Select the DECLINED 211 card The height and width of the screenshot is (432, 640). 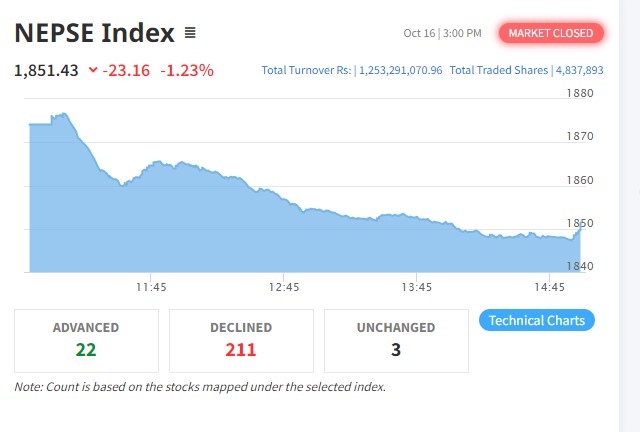click(x=241, y=339)
